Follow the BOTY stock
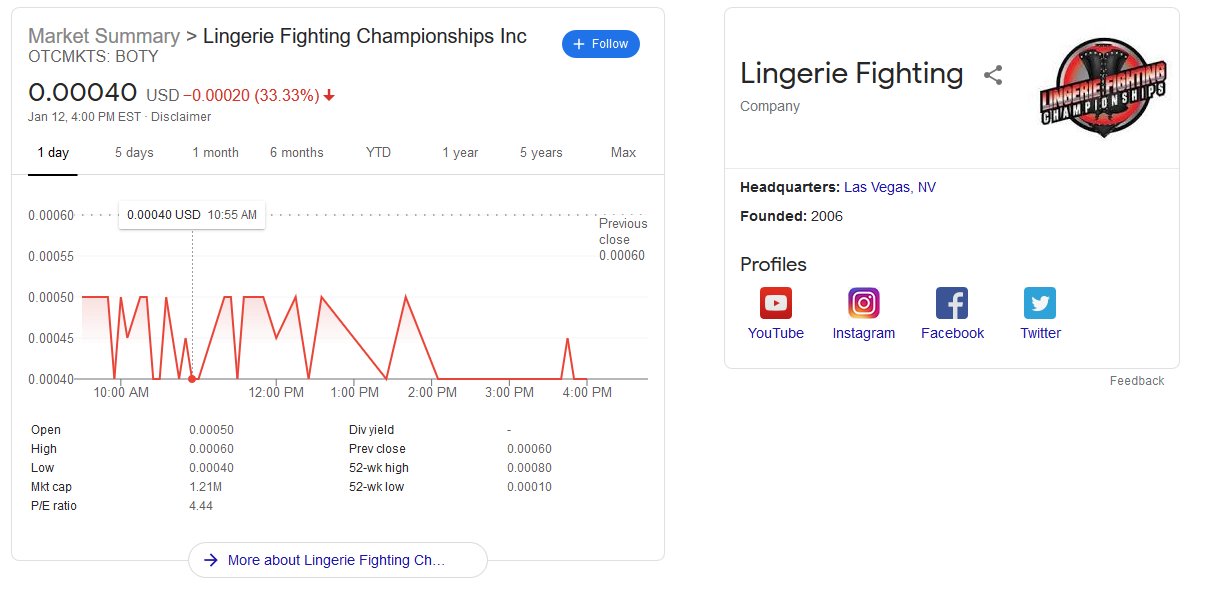This screenshot has width=1227, height=589. pos(601,44)
